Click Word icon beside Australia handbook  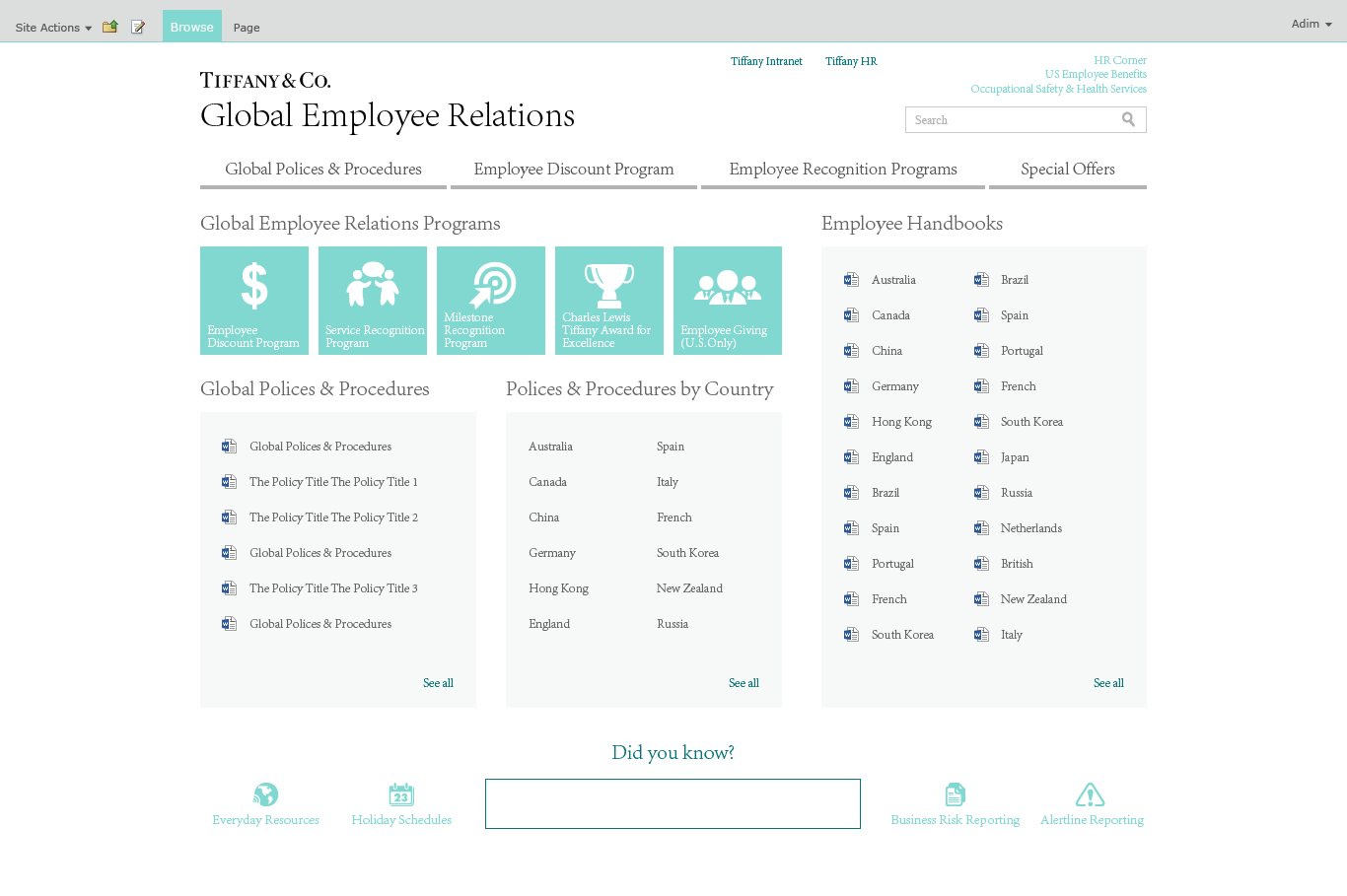[851, 280]
